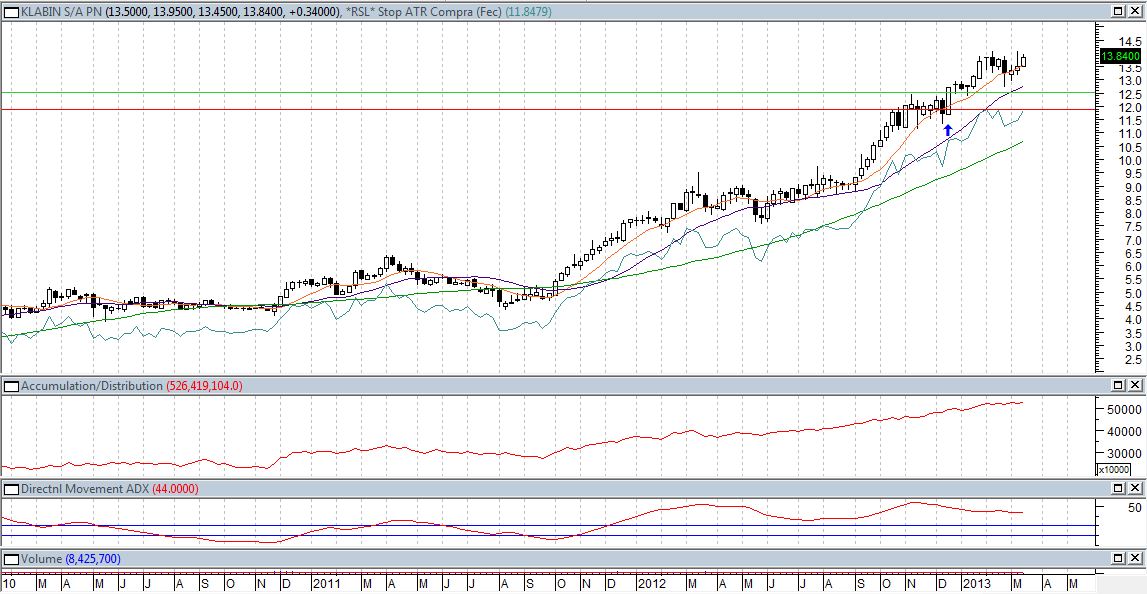Close the Accumulation/Distribution indicator pane
The image size is (1147, 594).
1136,386
